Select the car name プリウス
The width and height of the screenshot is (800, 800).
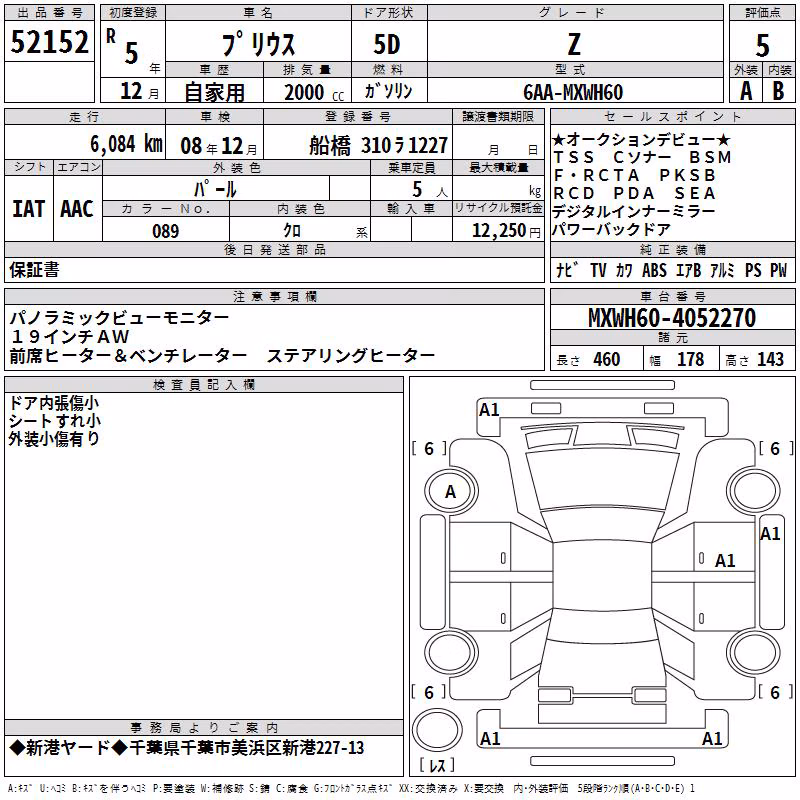(259, 44)
